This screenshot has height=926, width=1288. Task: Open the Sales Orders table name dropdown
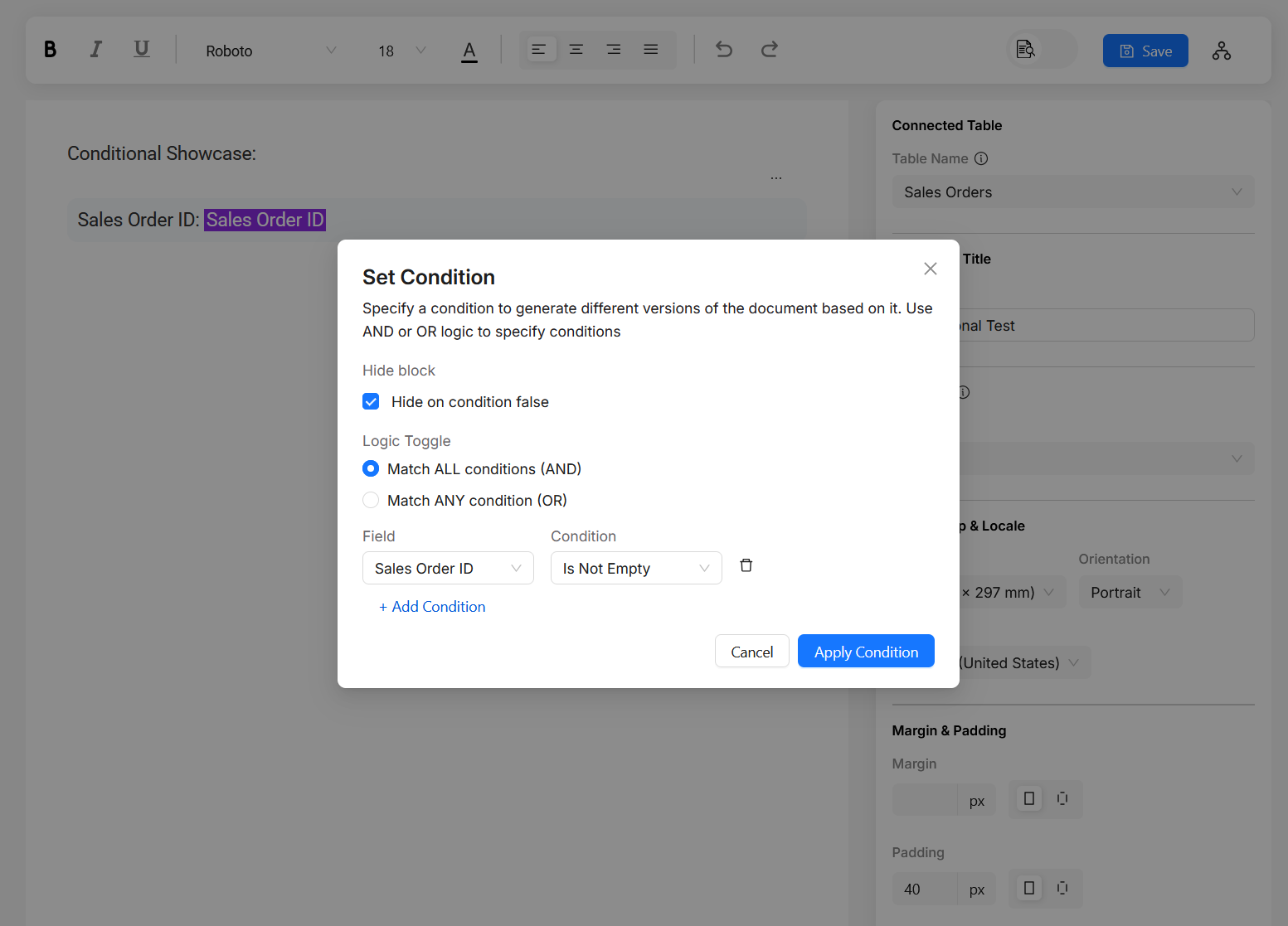(x=1073, y=192)
